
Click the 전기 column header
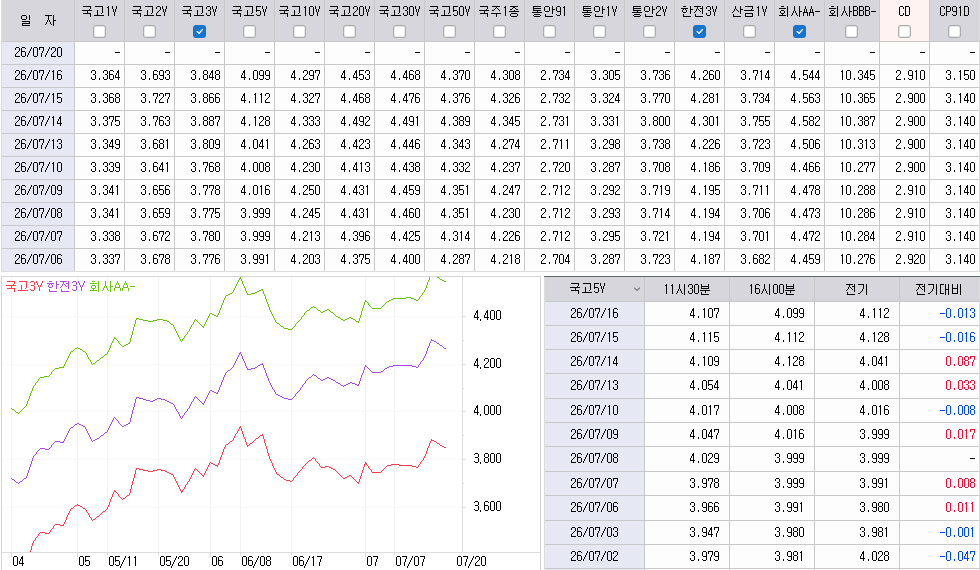857,289
